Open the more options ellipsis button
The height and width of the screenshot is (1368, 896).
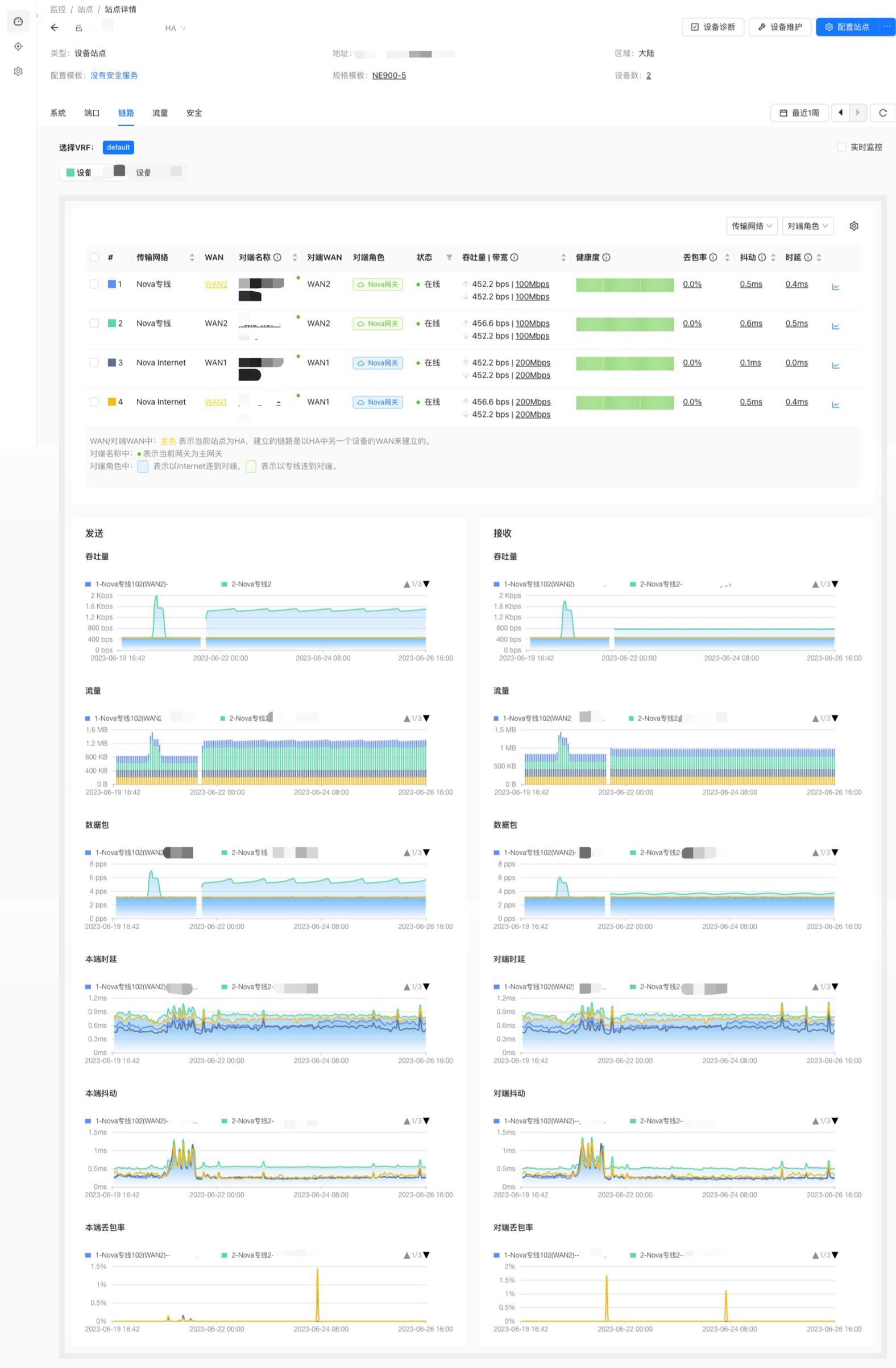pyautogui.click(x=887, y=27)
